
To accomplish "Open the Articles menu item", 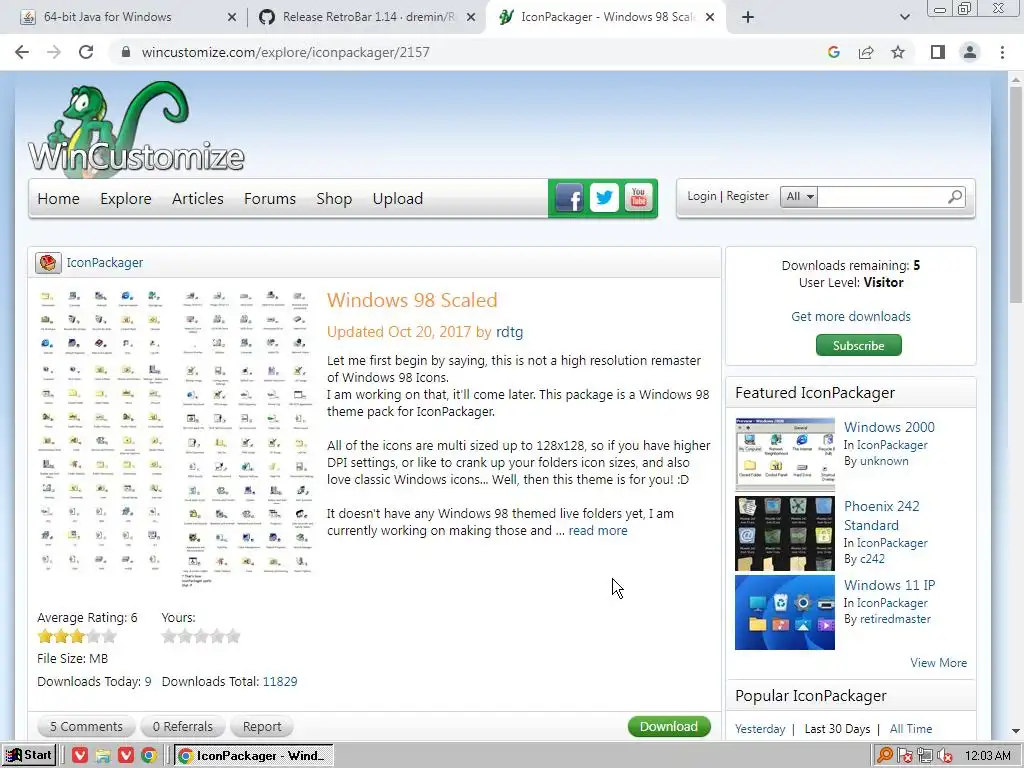I will click(x=197, y=199).
